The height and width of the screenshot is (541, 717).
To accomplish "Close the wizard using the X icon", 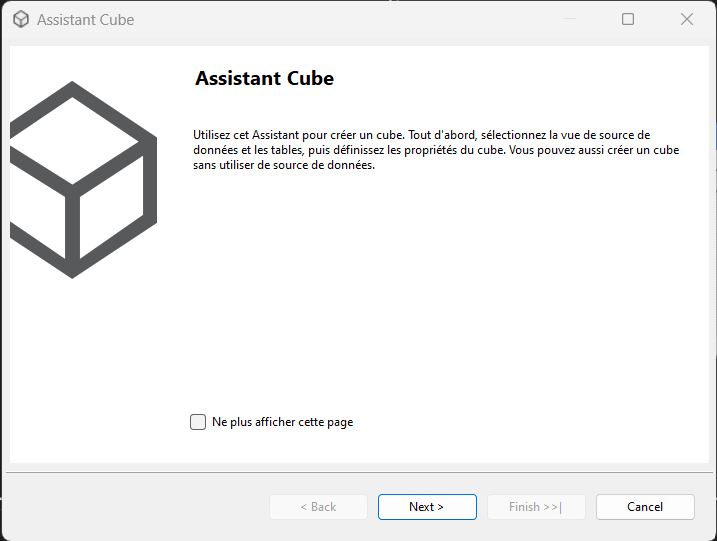I will 686,19.
